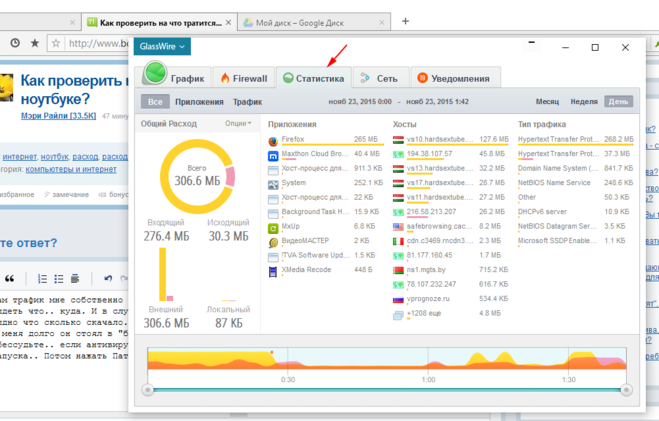Expand the 'Опции' dropdown
This screenshot has width=659, height=421.
(238, 124)
